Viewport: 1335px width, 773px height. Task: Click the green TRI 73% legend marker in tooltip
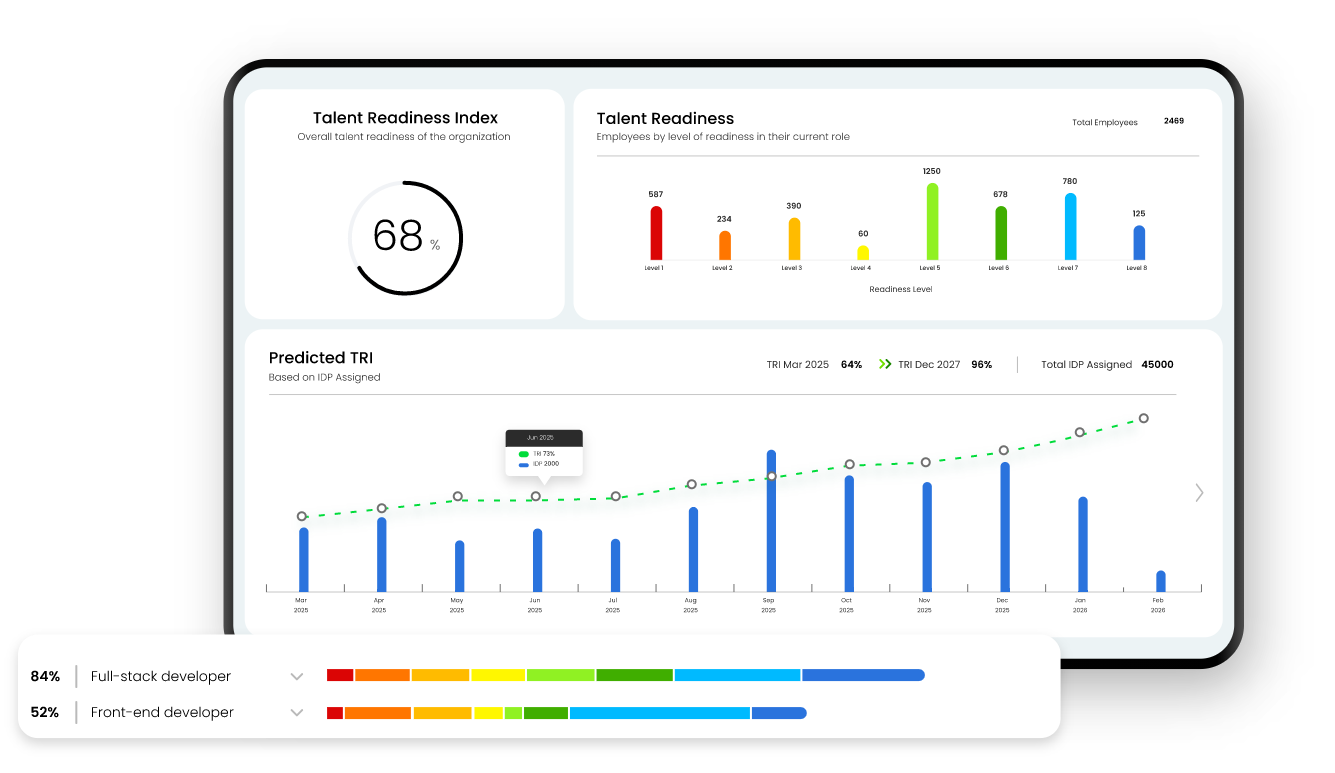(x=524, y=454)
